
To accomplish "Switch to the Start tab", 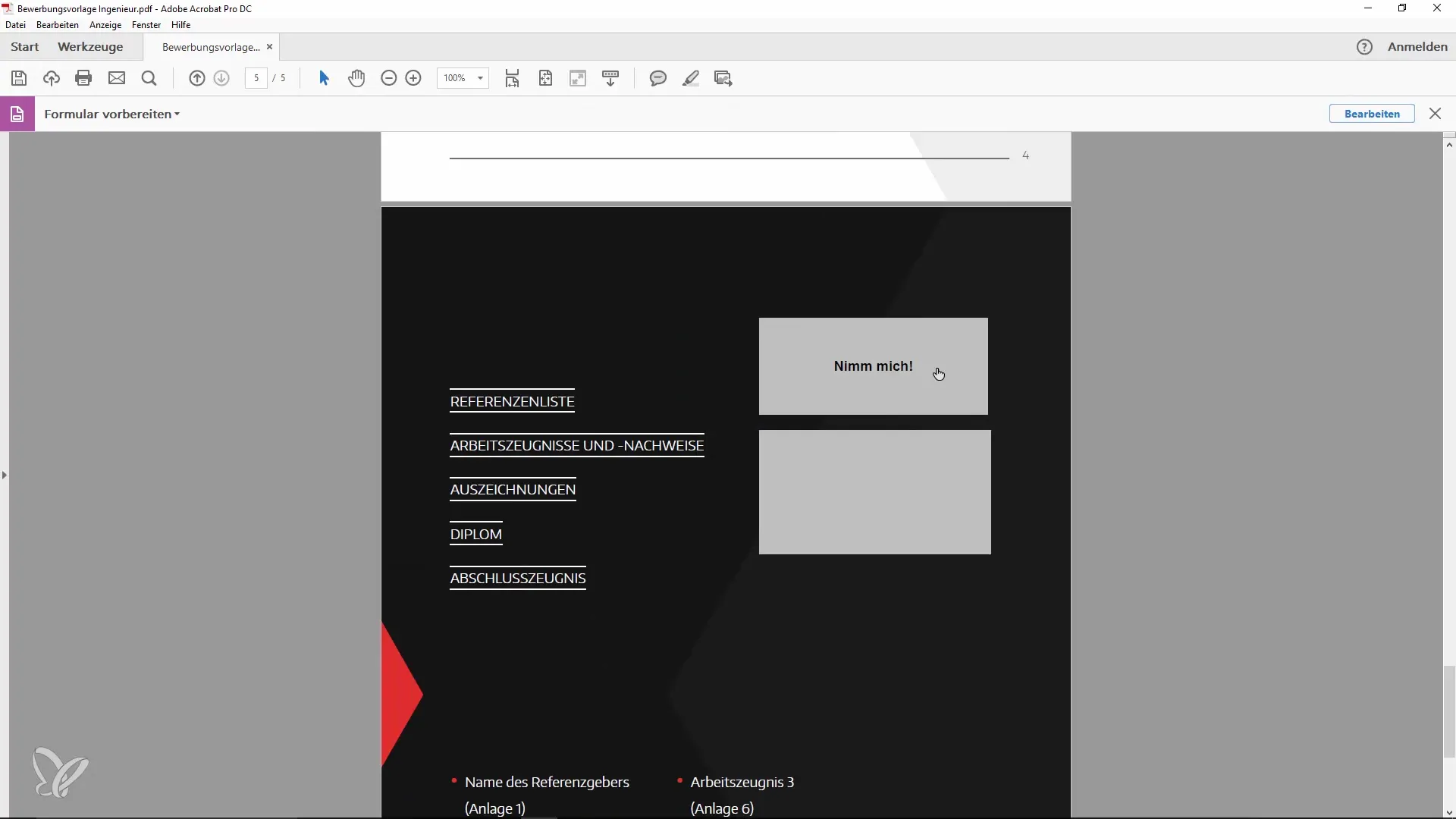I will (25, 47).
